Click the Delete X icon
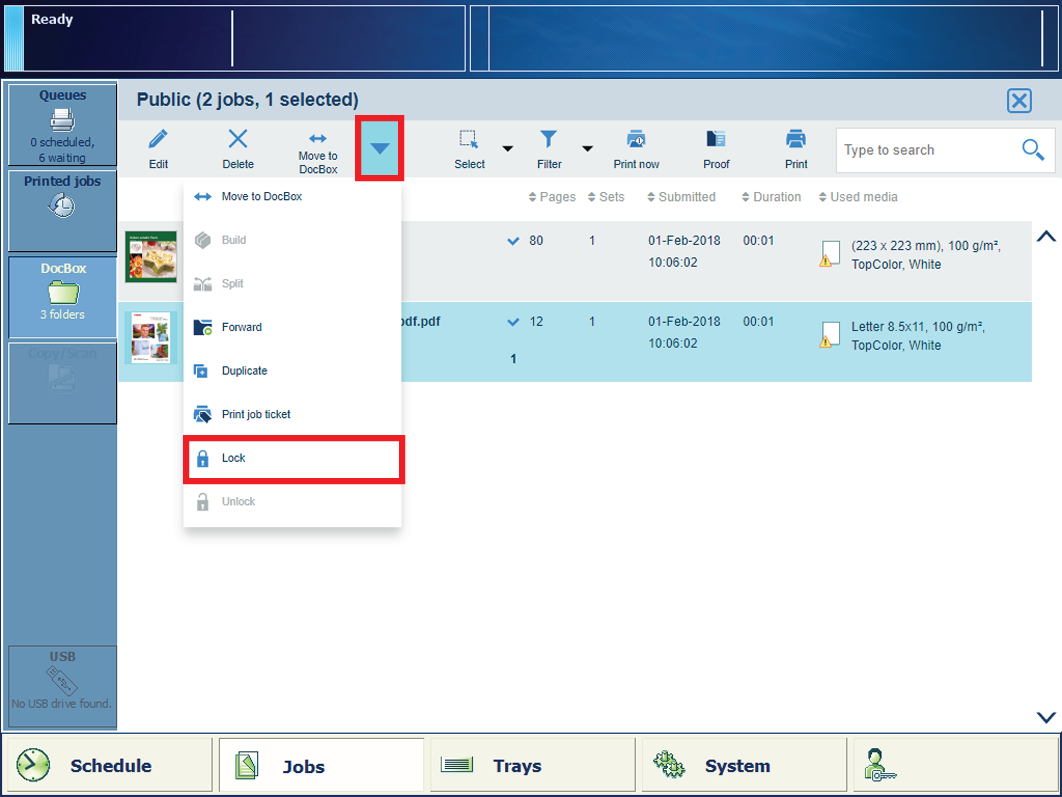This screenshot has width=1062, height=797. point(237,140)
